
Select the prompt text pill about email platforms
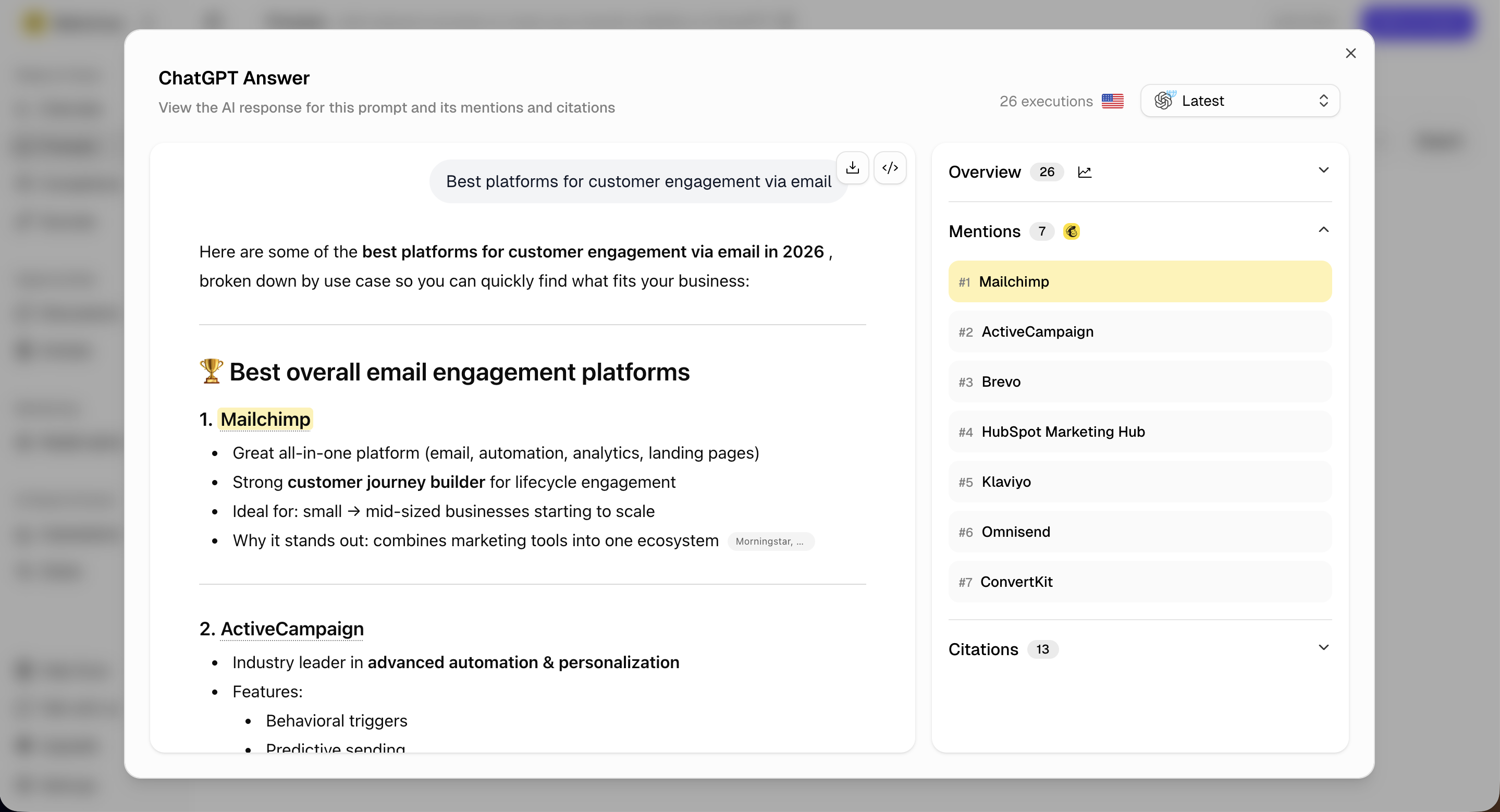tap(637, 181)
